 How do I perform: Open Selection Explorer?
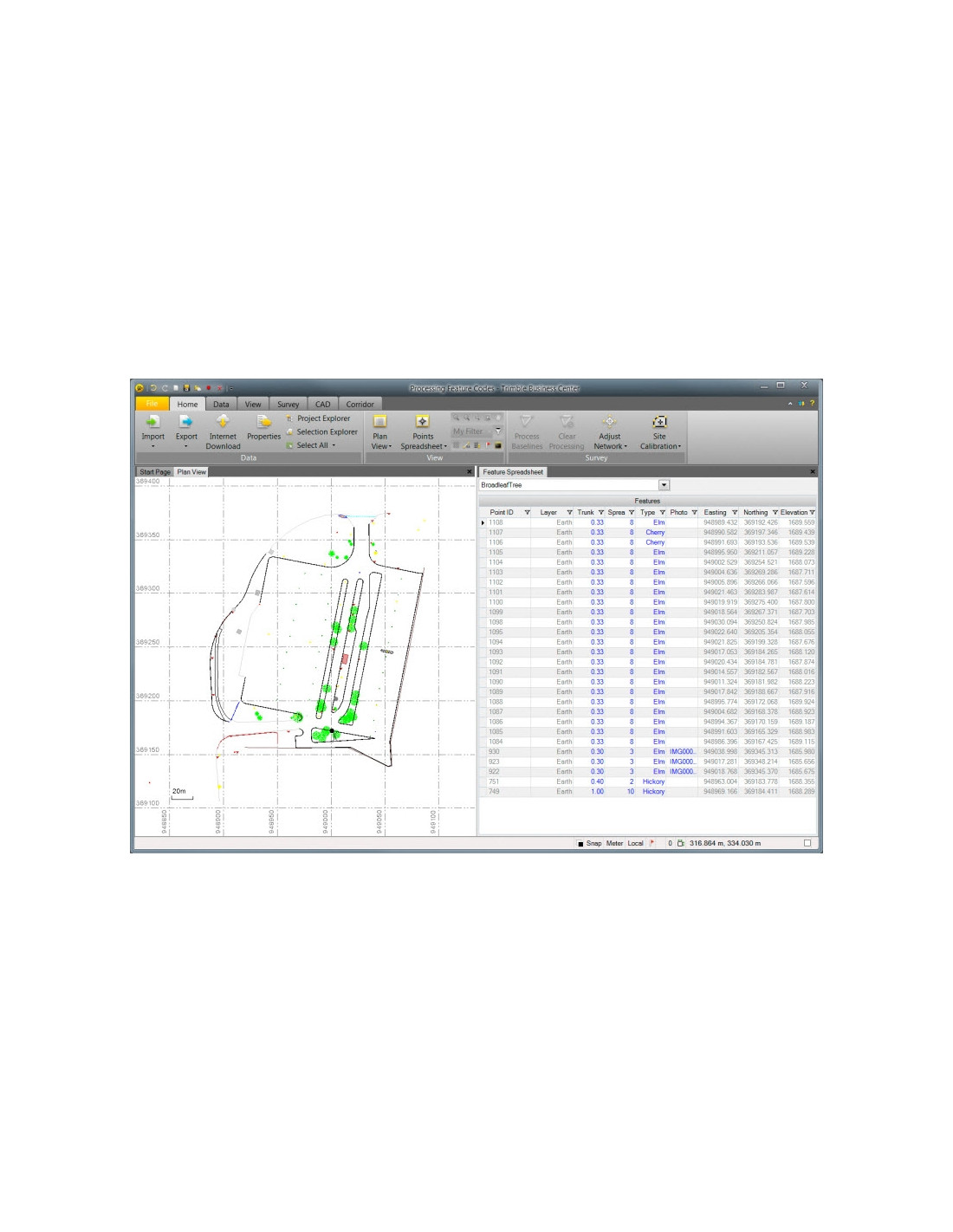pos(321,431)
